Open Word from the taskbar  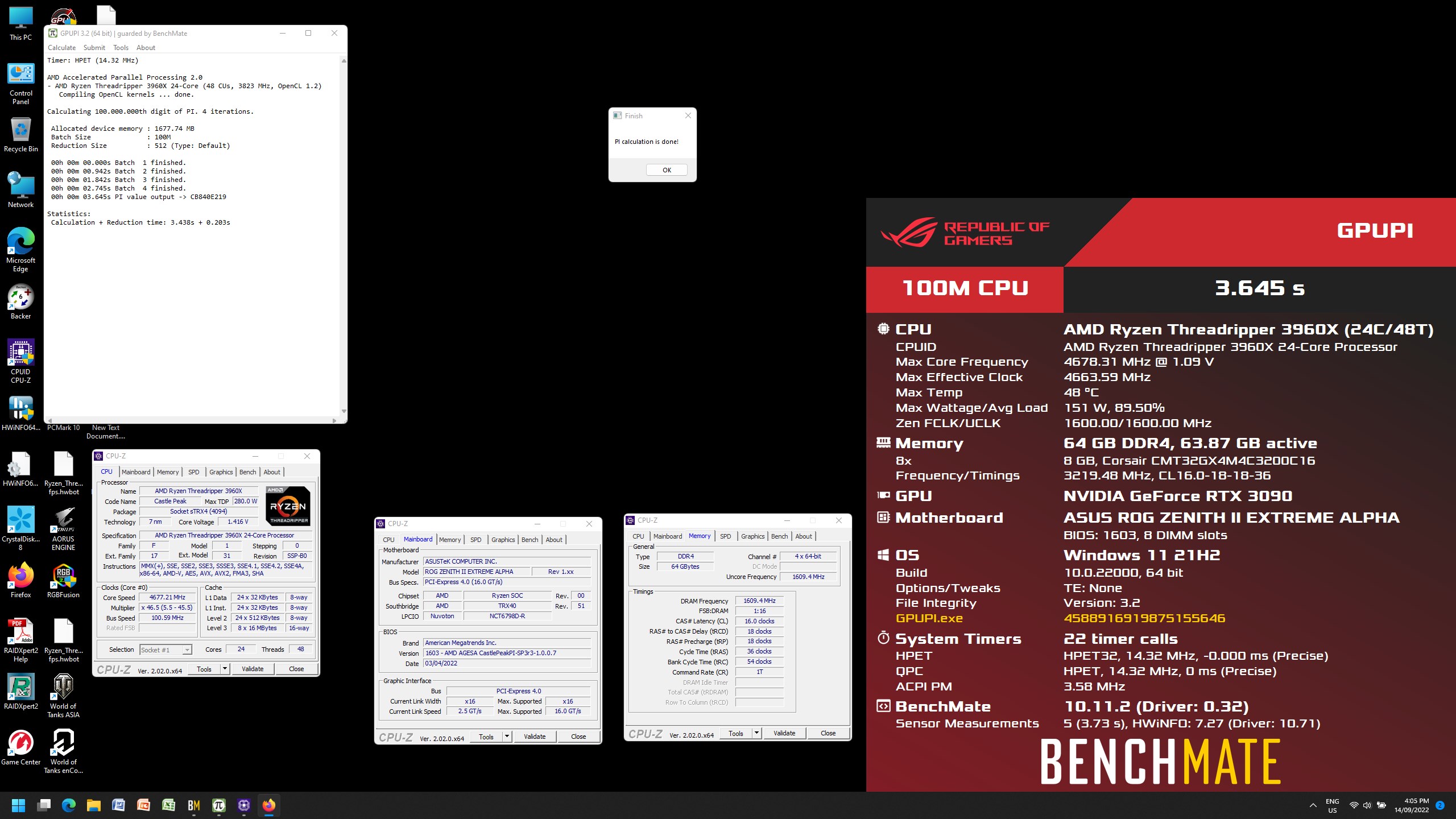pos(119,805)
